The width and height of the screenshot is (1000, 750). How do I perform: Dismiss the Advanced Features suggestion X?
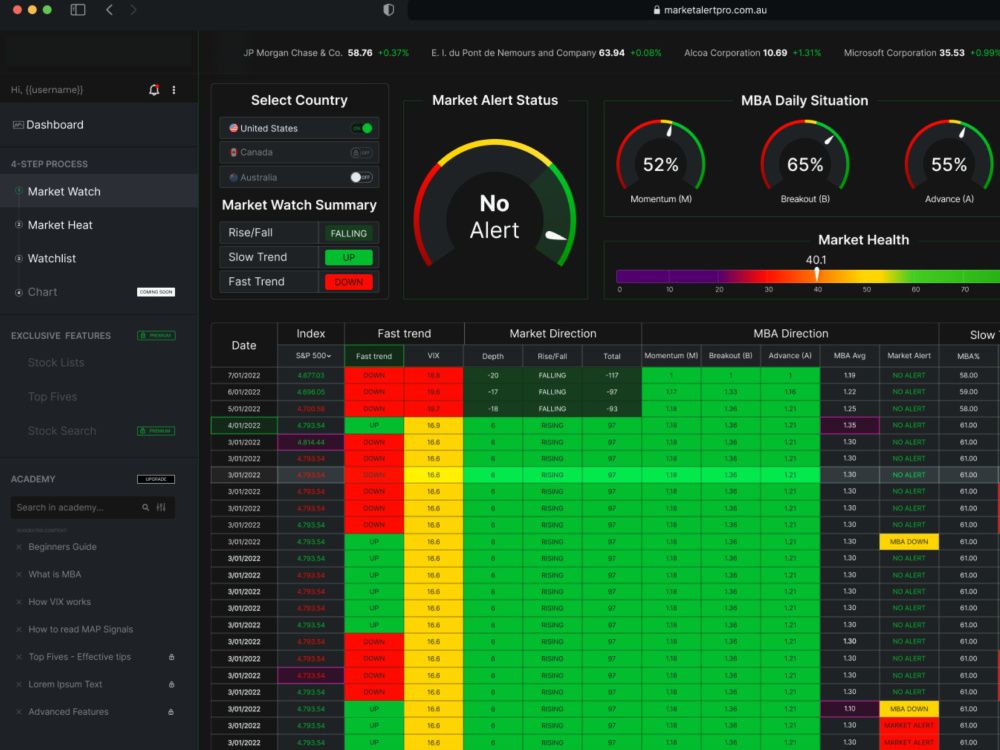pos(18,712)
